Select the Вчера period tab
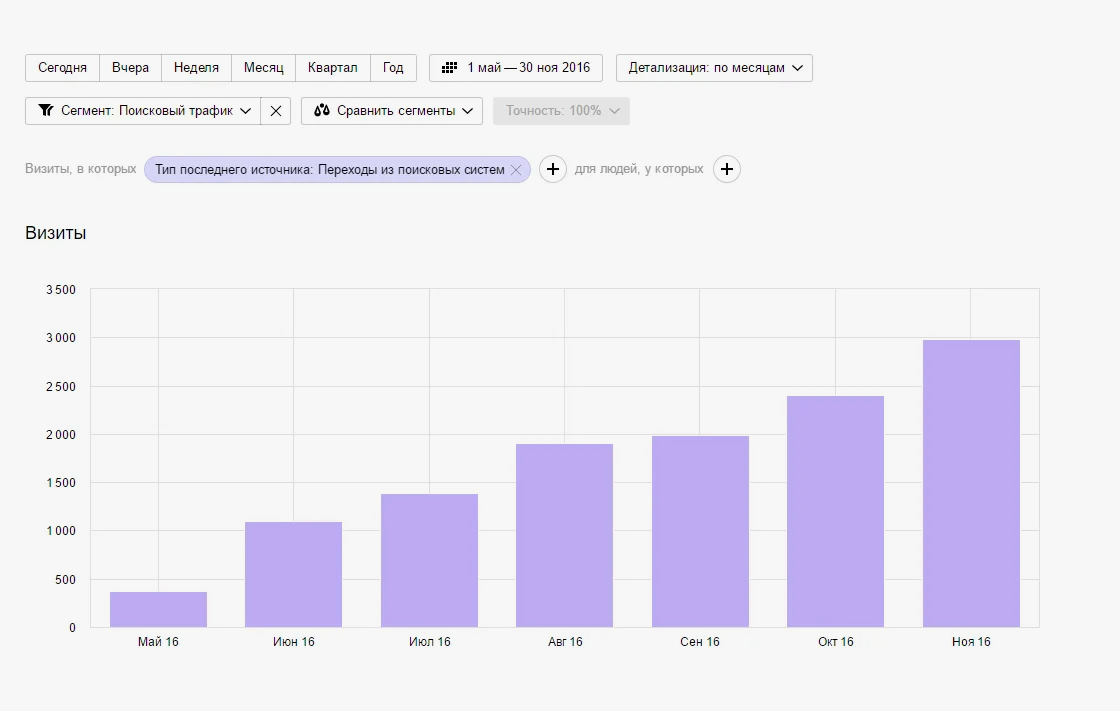The width and height of the screenshot is (1120, 711). click(131, 68)
